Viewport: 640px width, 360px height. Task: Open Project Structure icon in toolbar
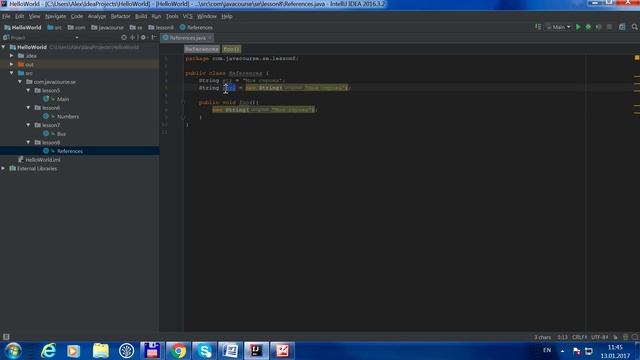(x=622, y=27)
